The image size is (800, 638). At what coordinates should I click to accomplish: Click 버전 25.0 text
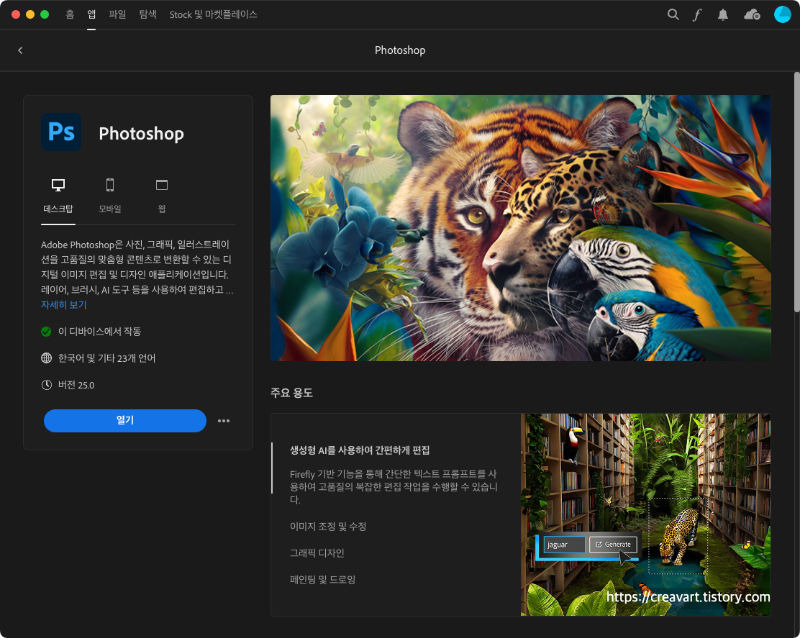click(x=76, y=385)
